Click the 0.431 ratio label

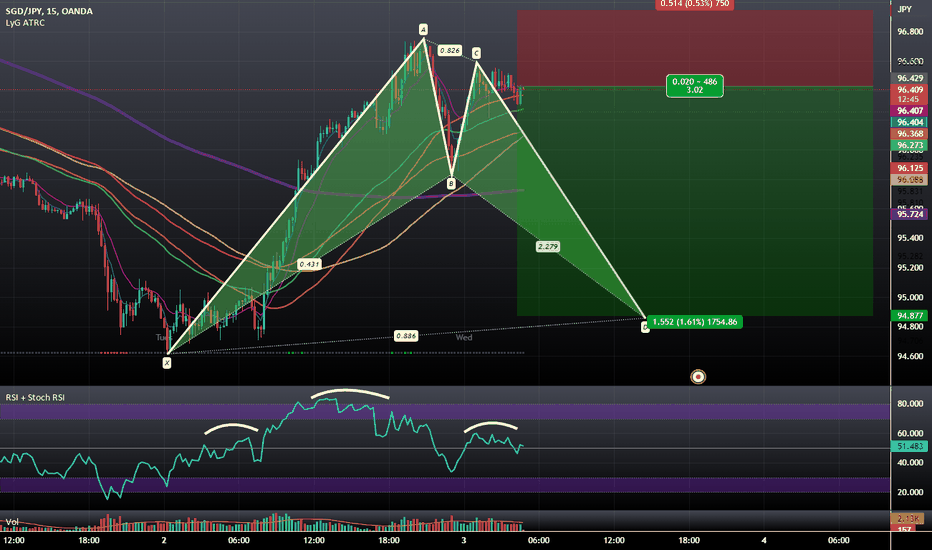(x=309, y=264)
